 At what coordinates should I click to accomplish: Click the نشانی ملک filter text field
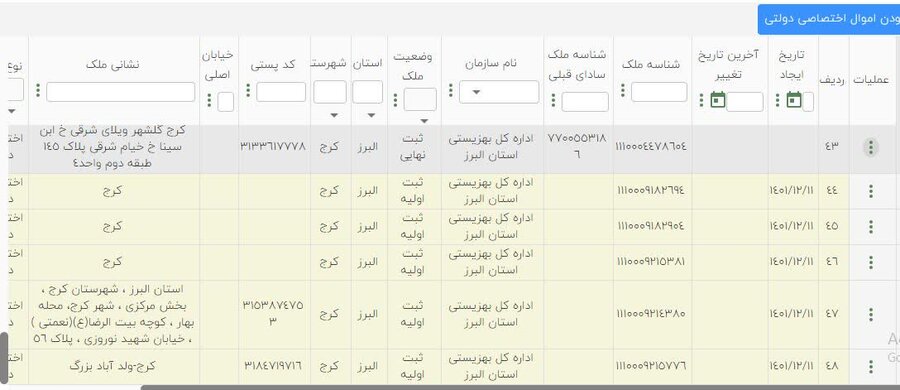click(121, 92)
